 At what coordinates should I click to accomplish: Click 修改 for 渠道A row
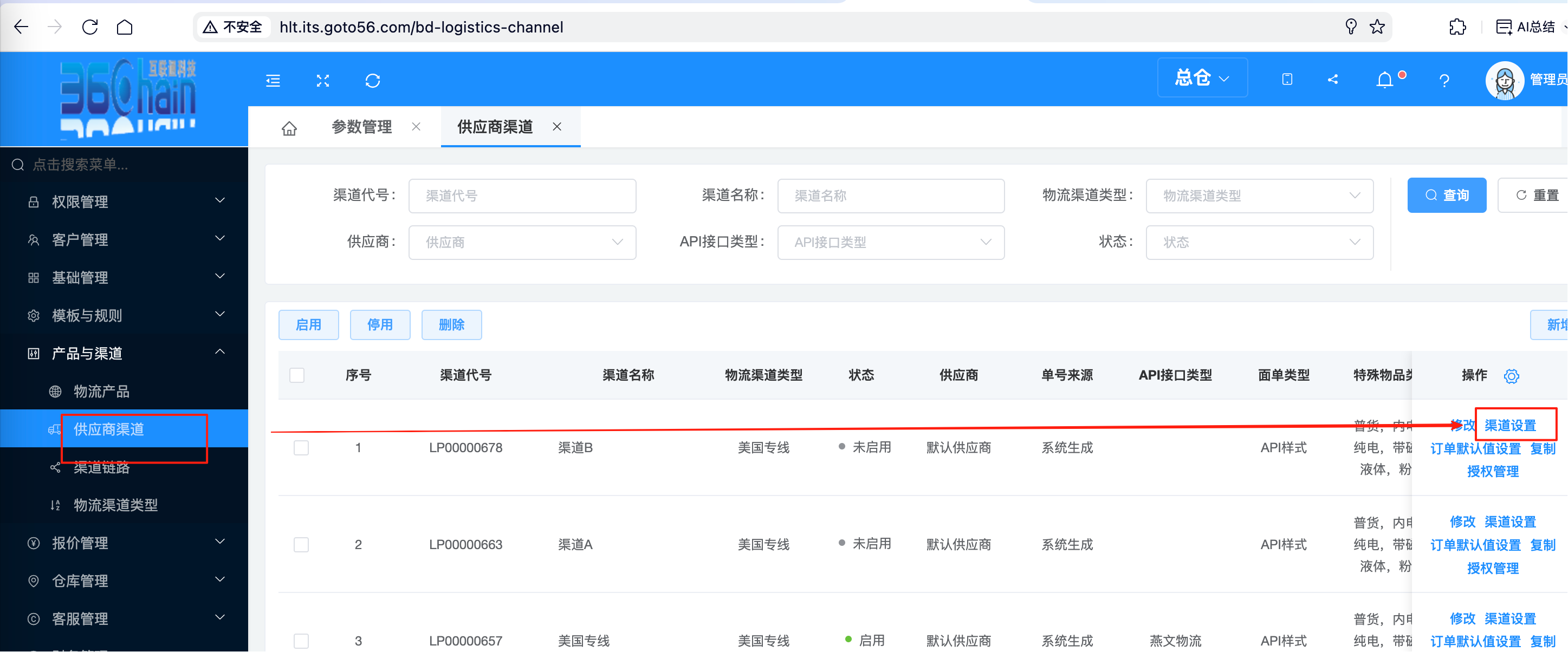[1463, 522]
